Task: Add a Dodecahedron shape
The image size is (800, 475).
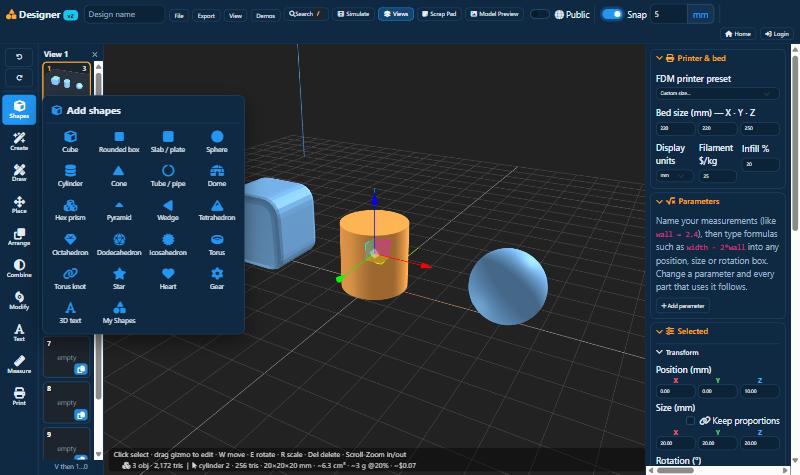Action: pos(119,244)
